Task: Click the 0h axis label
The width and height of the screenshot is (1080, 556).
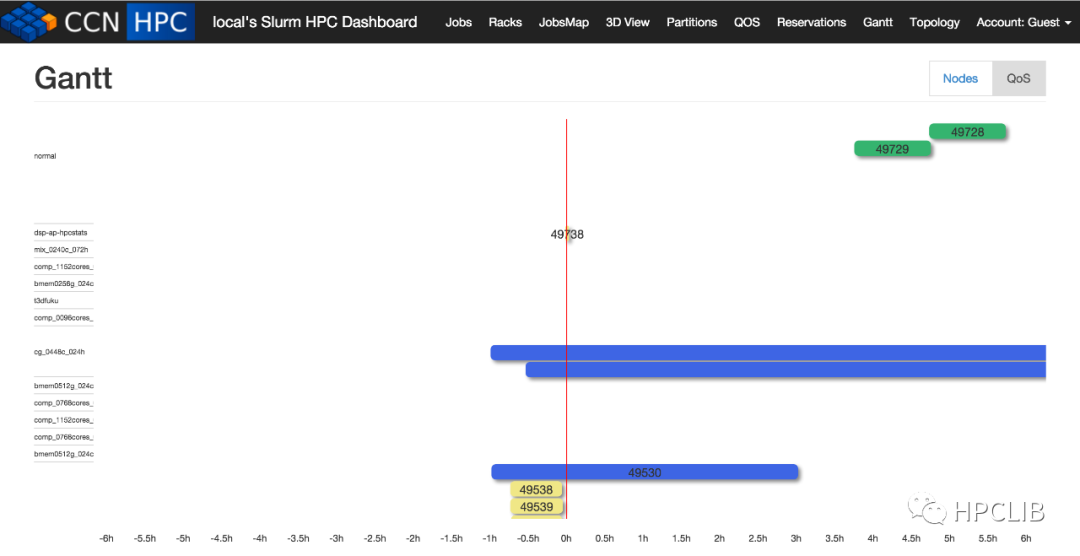Action: coord(566,538)
